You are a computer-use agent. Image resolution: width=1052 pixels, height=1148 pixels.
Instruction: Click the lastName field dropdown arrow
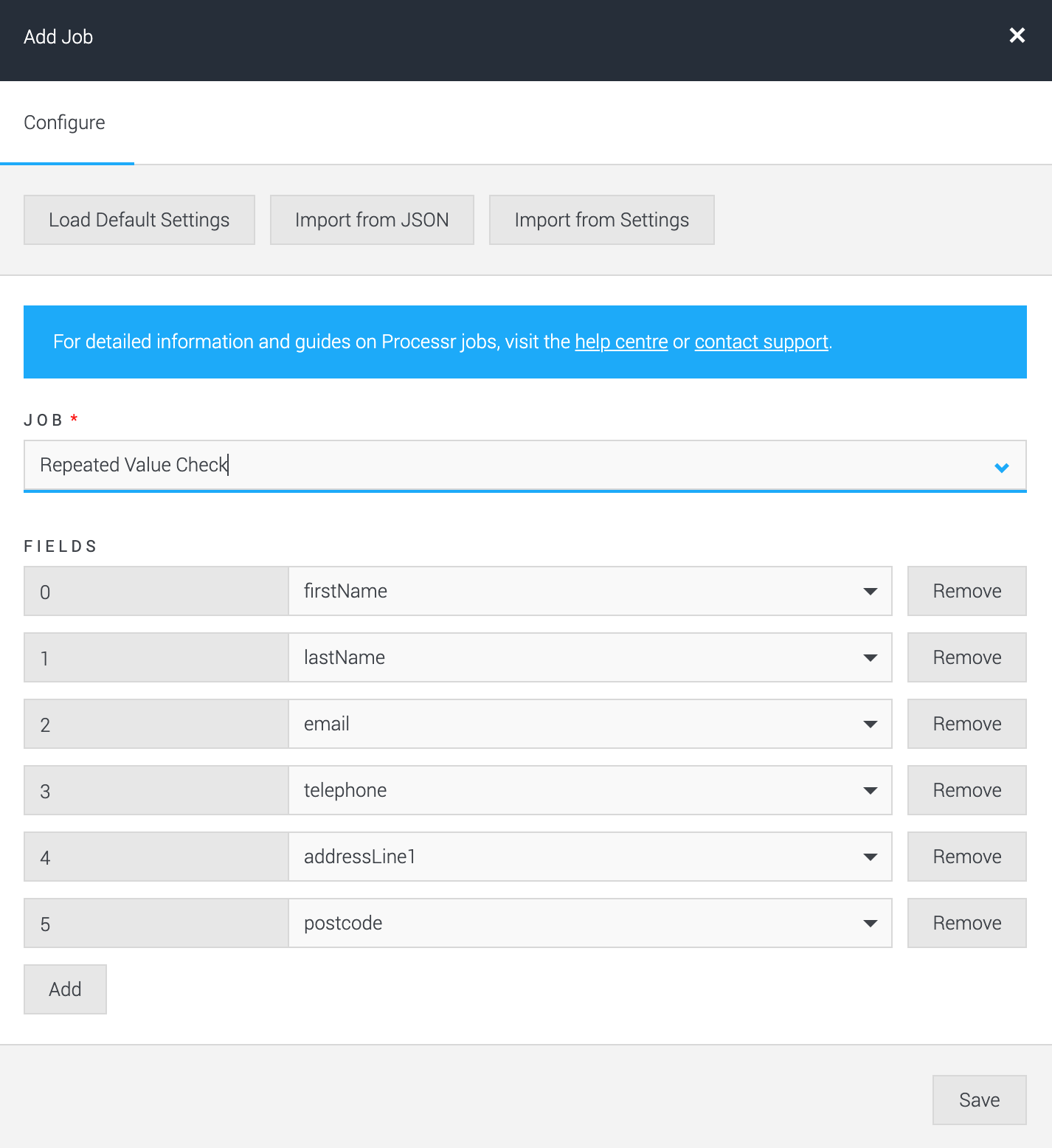click(871, 657)
